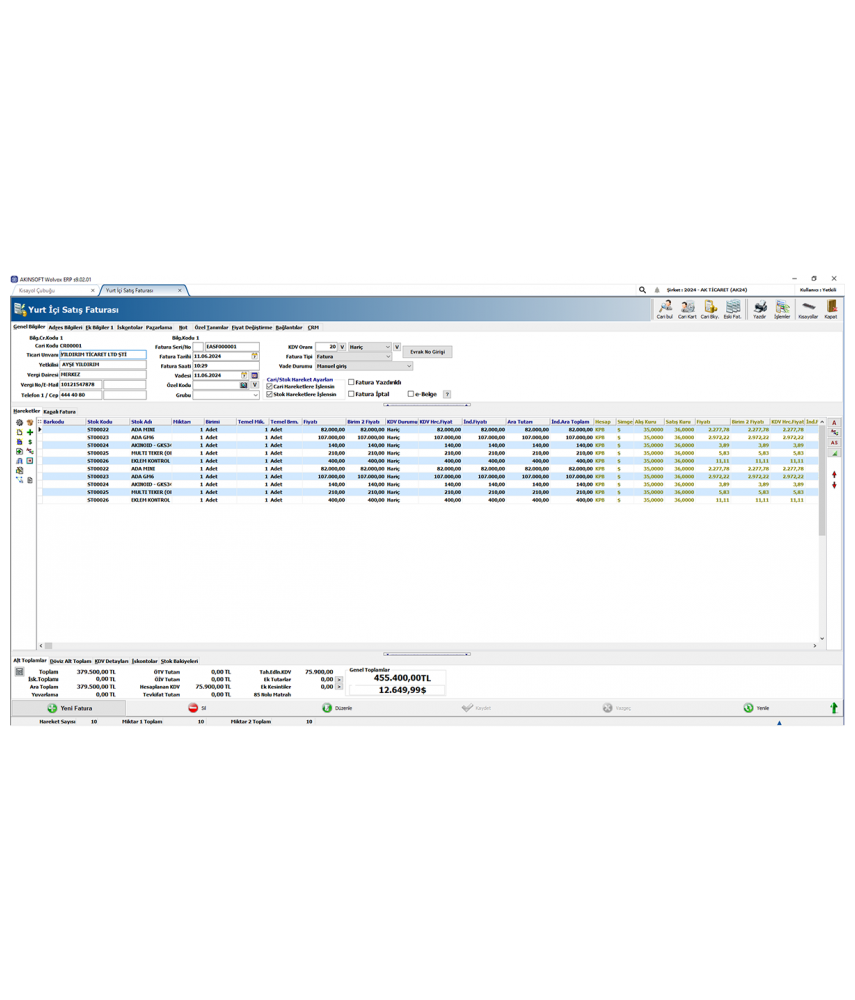855x1000 pixels.
Task: Open the Grubu dropdown list
Action: pos(255,395)
